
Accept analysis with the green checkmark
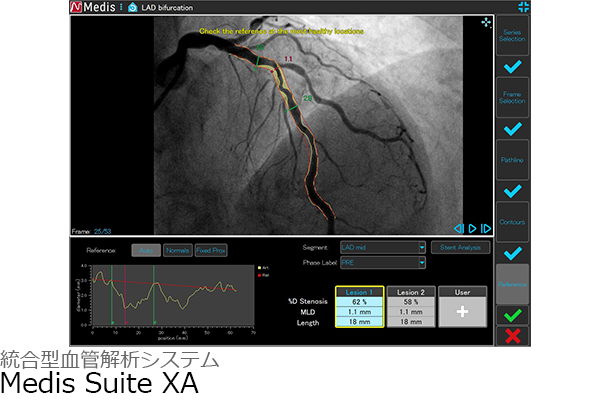(x=512, y=315)
